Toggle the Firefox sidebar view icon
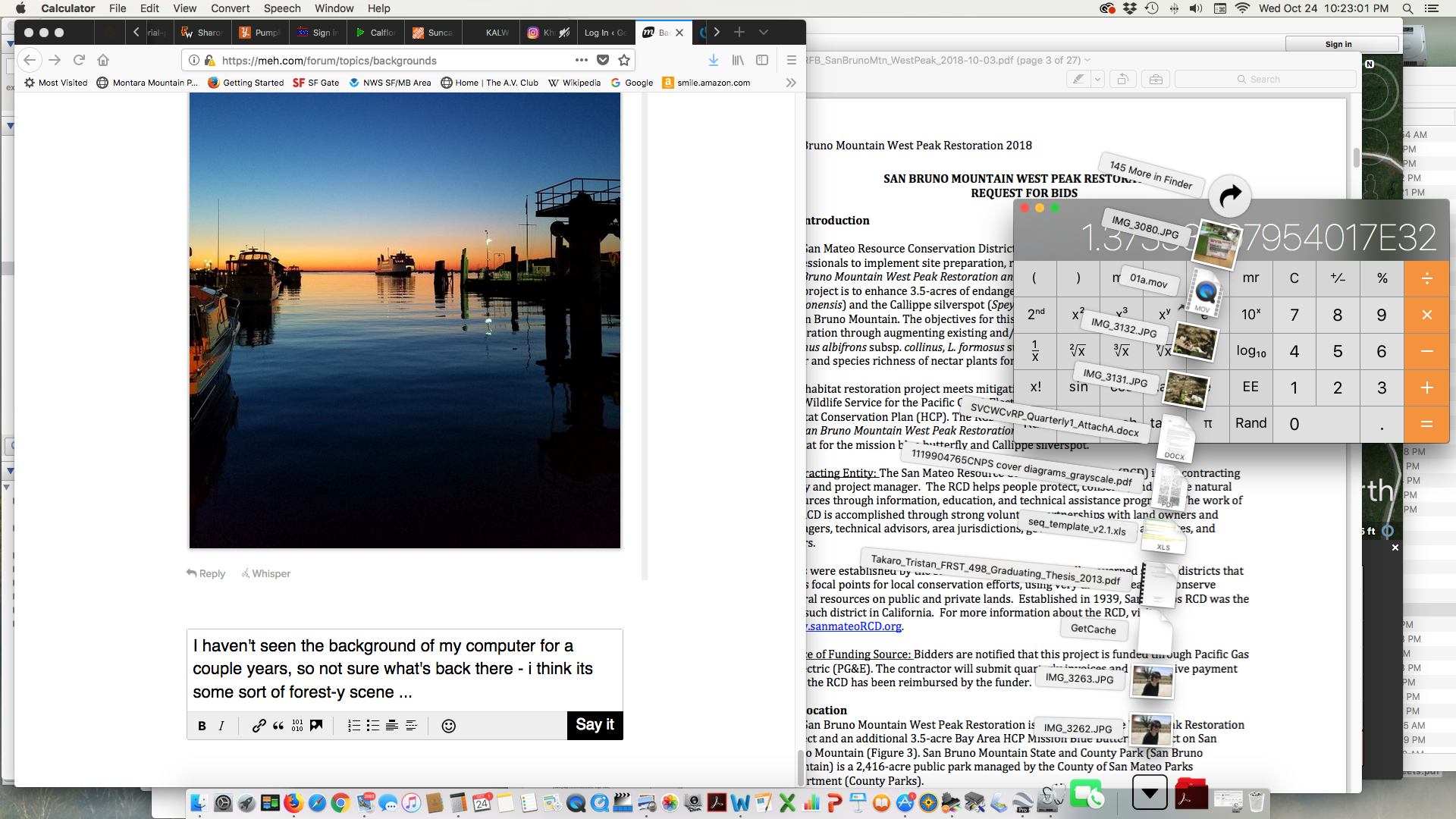This screenshot has width=1456, height=819. [x=762, y=60]
